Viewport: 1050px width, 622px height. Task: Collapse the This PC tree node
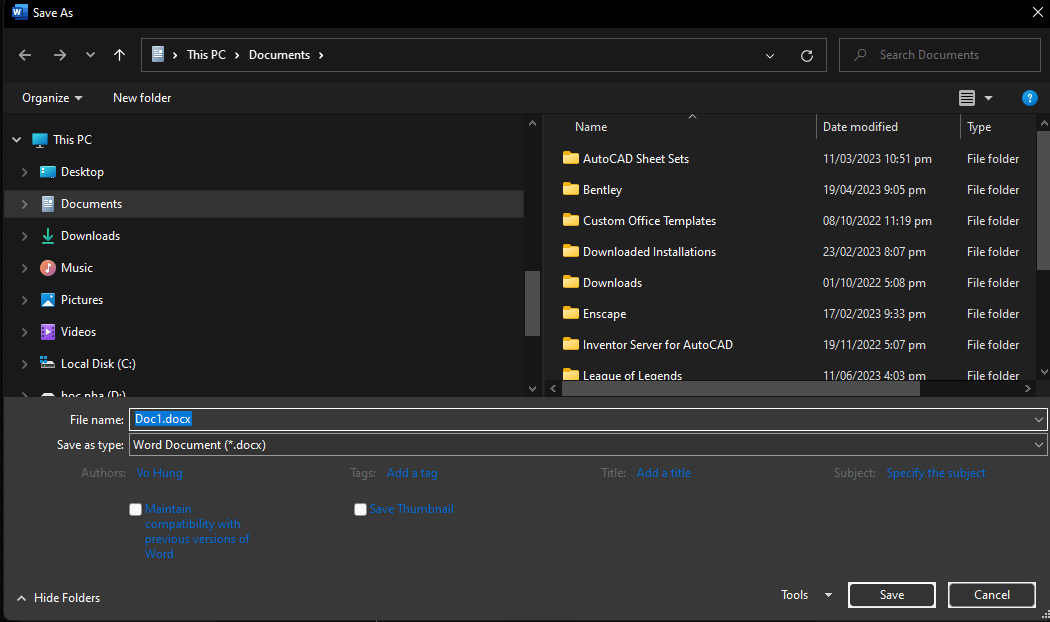pos(16,140)
